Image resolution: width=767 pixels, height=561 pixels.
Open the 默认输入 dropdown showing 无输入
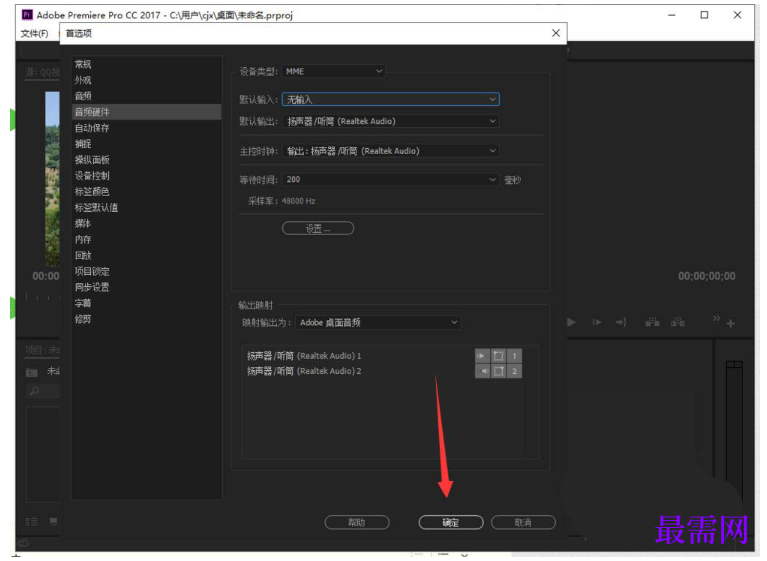pyautogui.click(x=391, y=100)
